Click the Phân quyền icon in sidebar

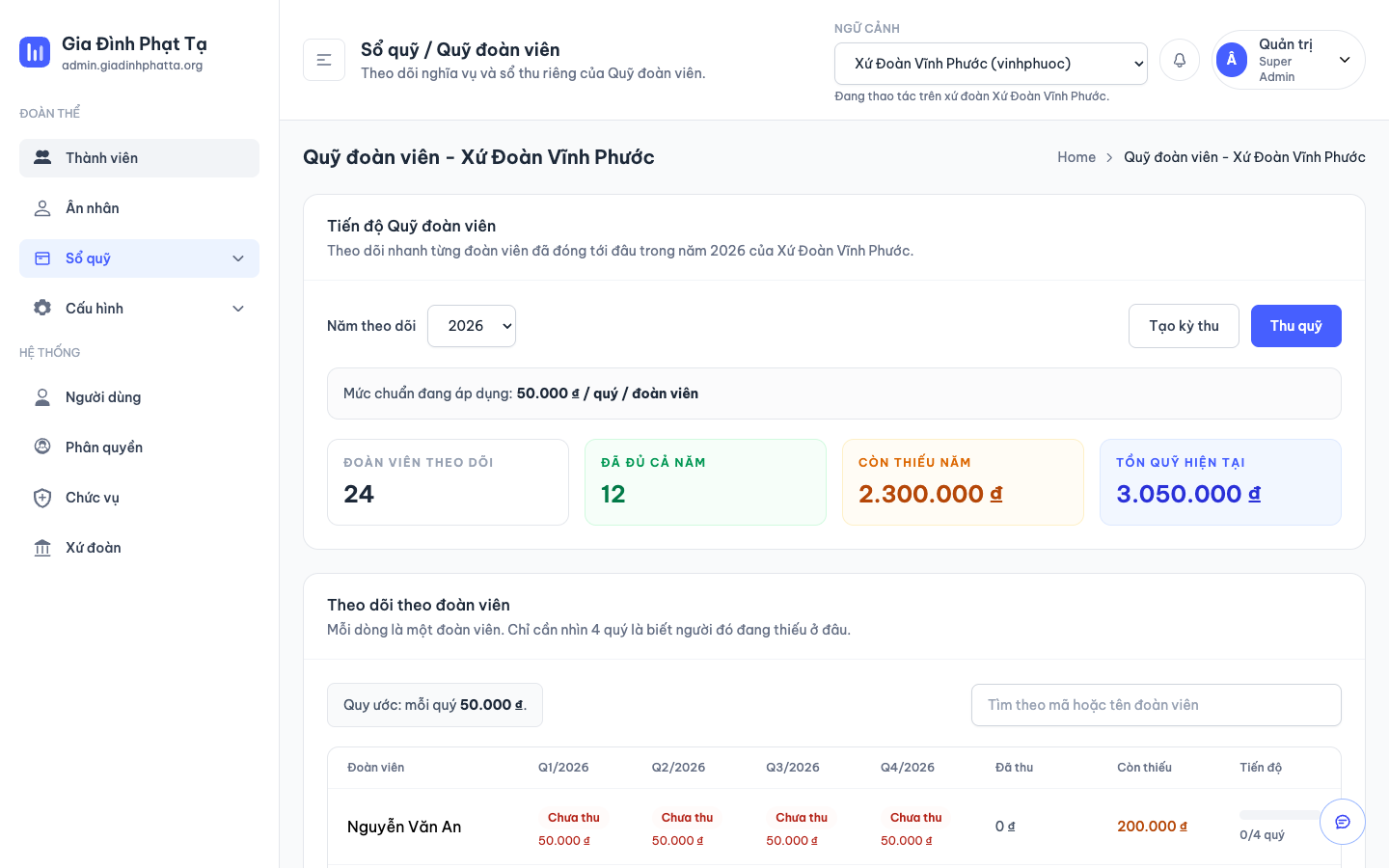(42, 447)
